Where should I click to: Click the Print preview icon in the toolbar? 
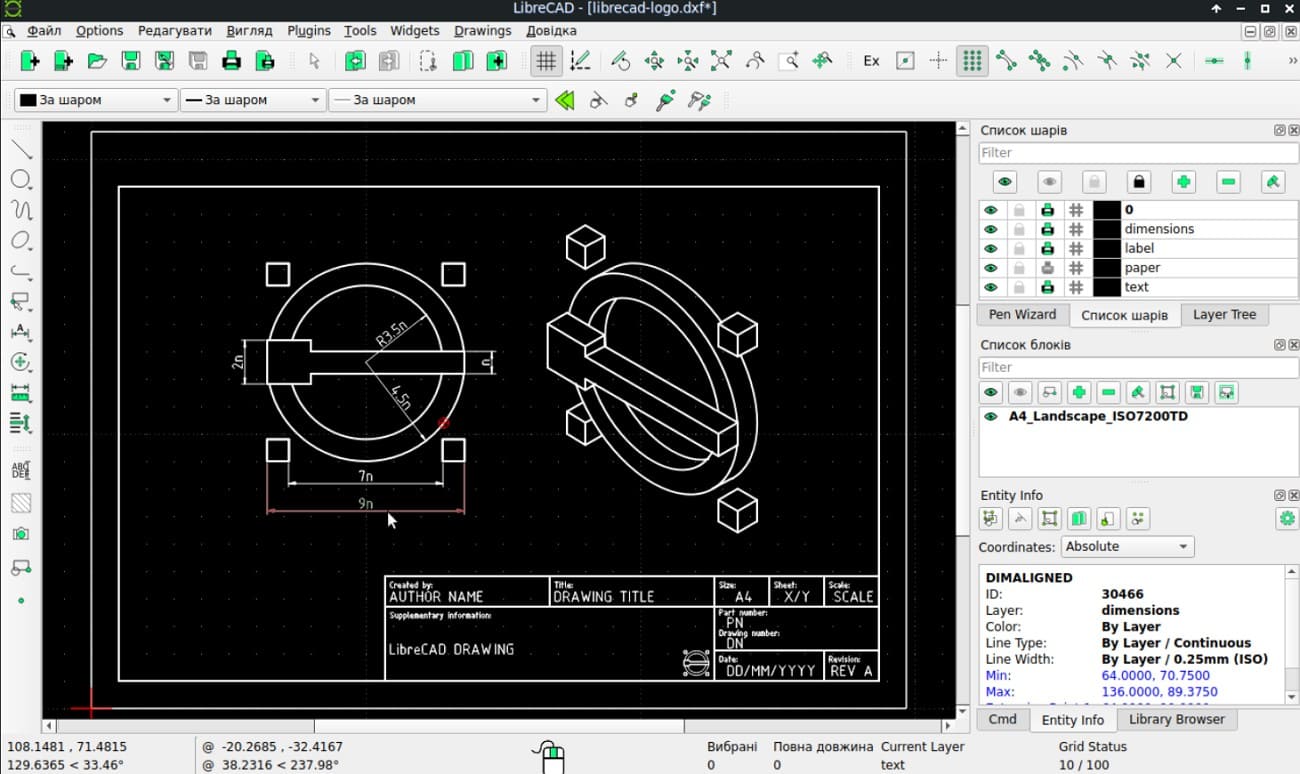[x=262, y=61]
